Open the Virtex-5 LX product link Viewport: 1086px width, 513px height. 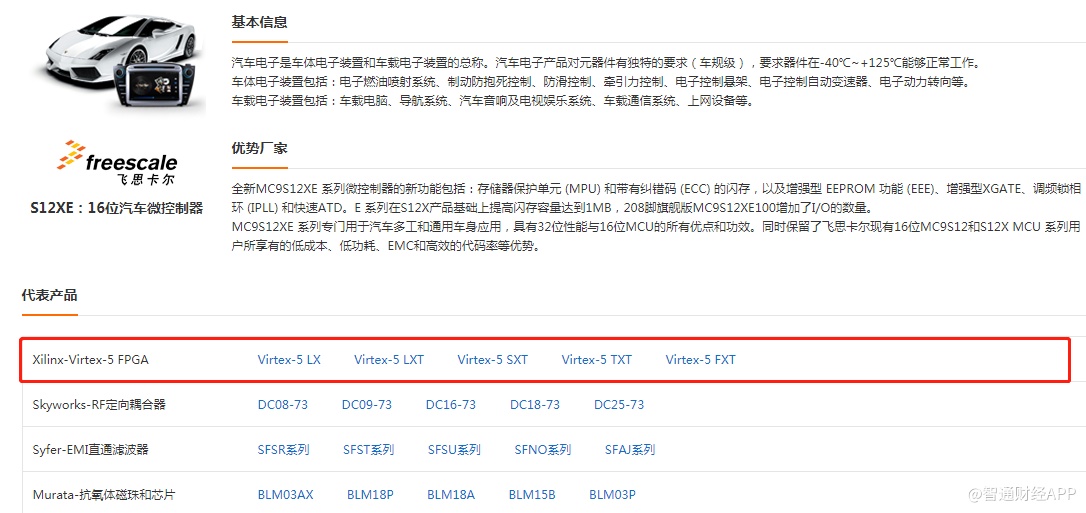289,360
